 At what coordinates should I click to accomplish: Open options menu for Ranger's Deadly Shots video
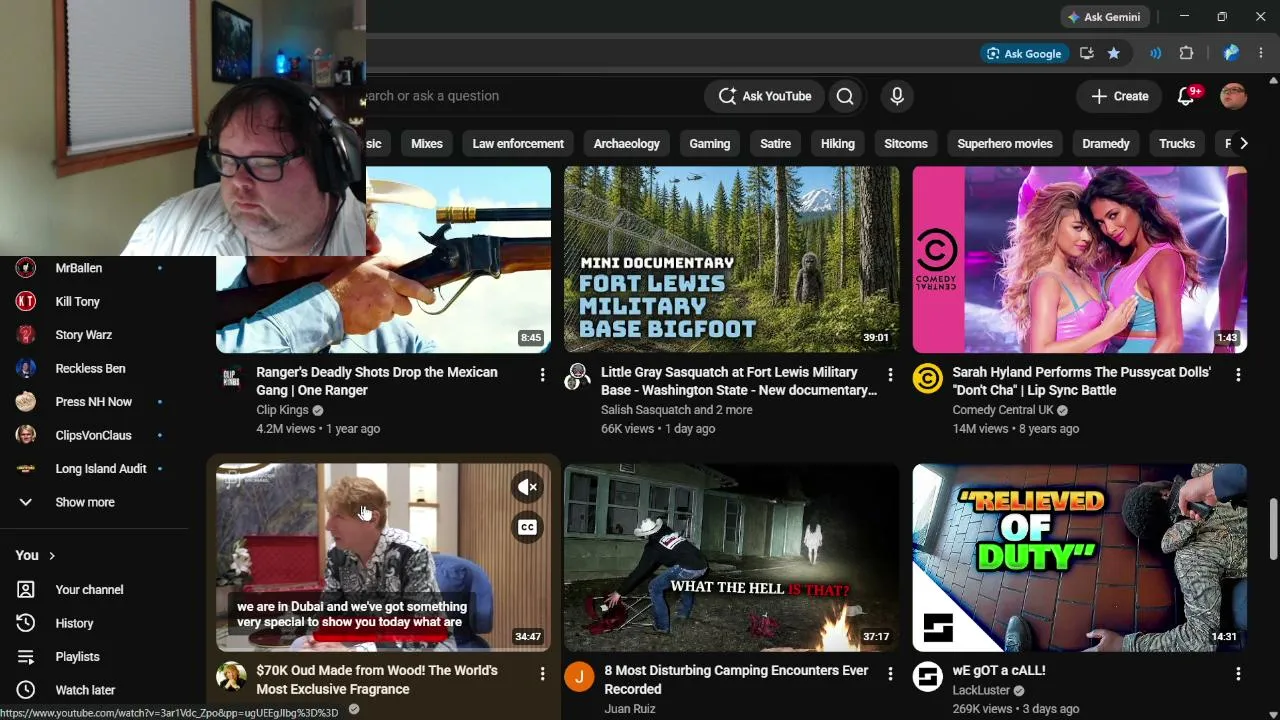pyautogui.click(x=543, y=375)
